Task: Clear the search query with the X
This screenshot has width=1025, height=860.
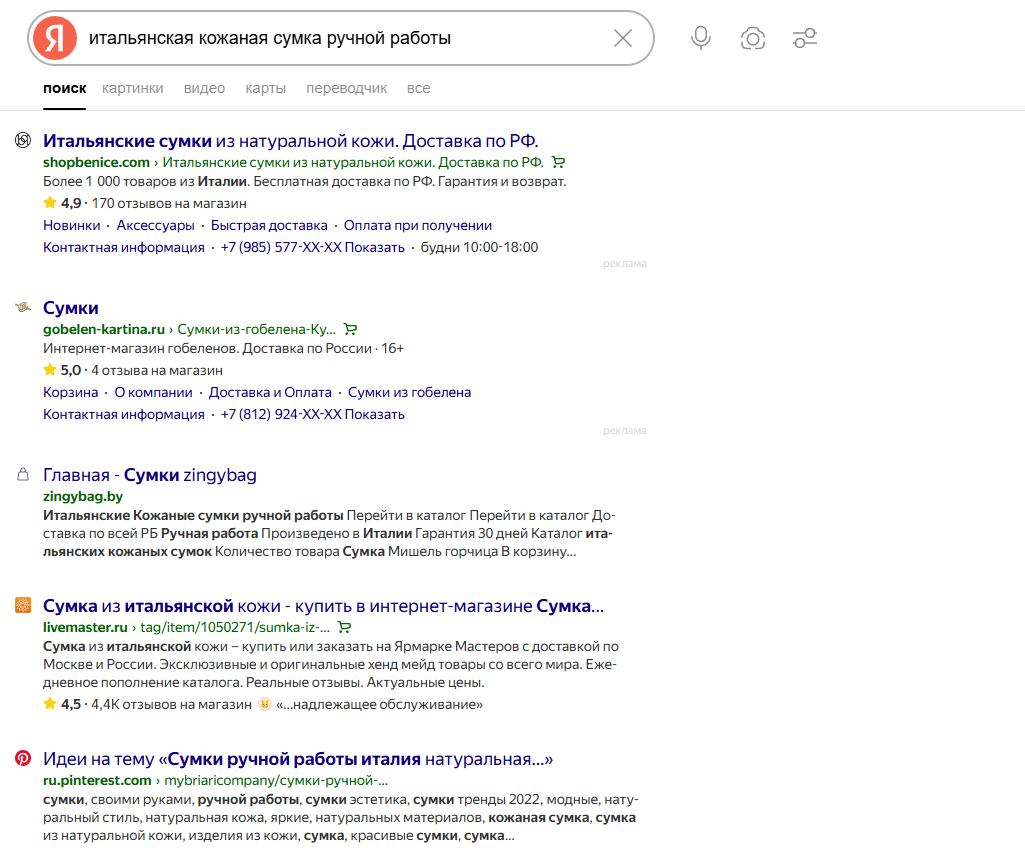Action: click(x=623, y=38)
